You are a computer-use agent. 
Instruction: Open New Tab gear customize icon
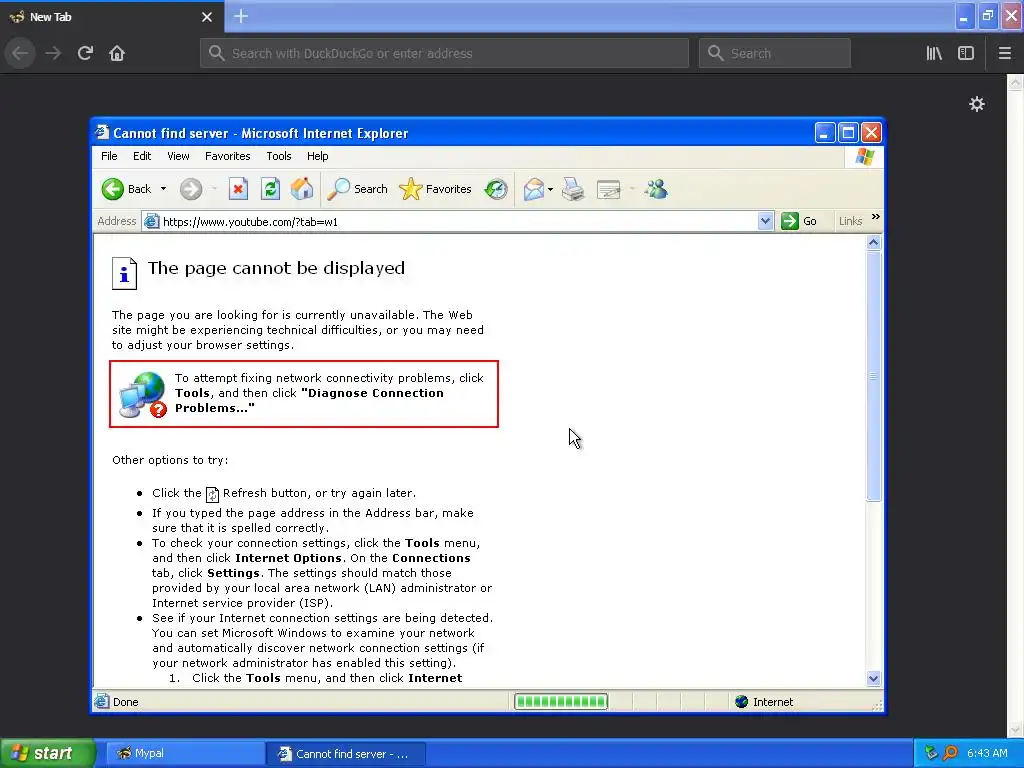(x=976, y=104)
